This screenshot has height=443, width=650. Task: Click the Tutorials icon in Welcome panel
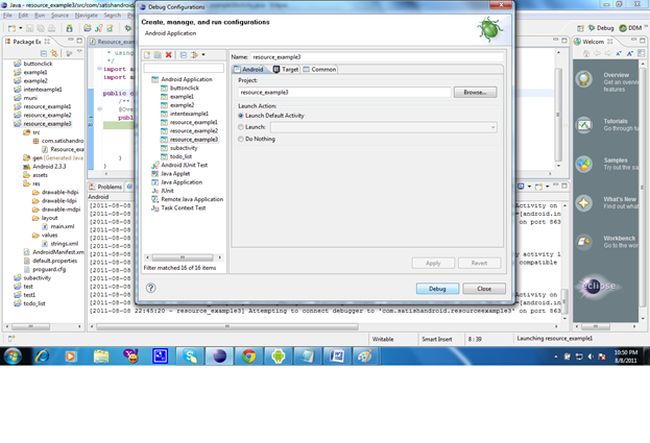pos(584,125)
